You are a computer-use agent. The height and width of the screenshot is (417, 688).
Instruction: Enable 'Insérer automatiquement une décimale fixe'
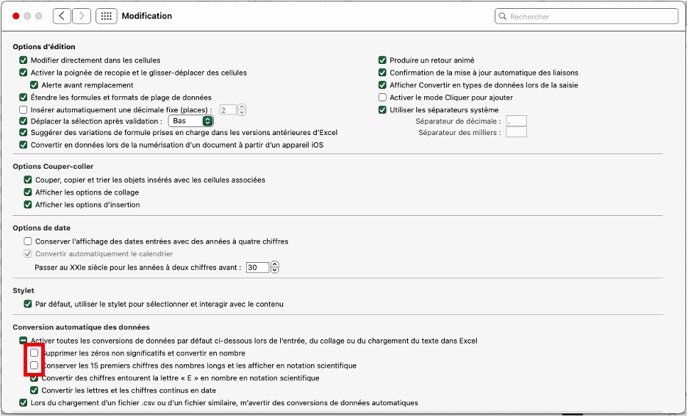(24, 109)
